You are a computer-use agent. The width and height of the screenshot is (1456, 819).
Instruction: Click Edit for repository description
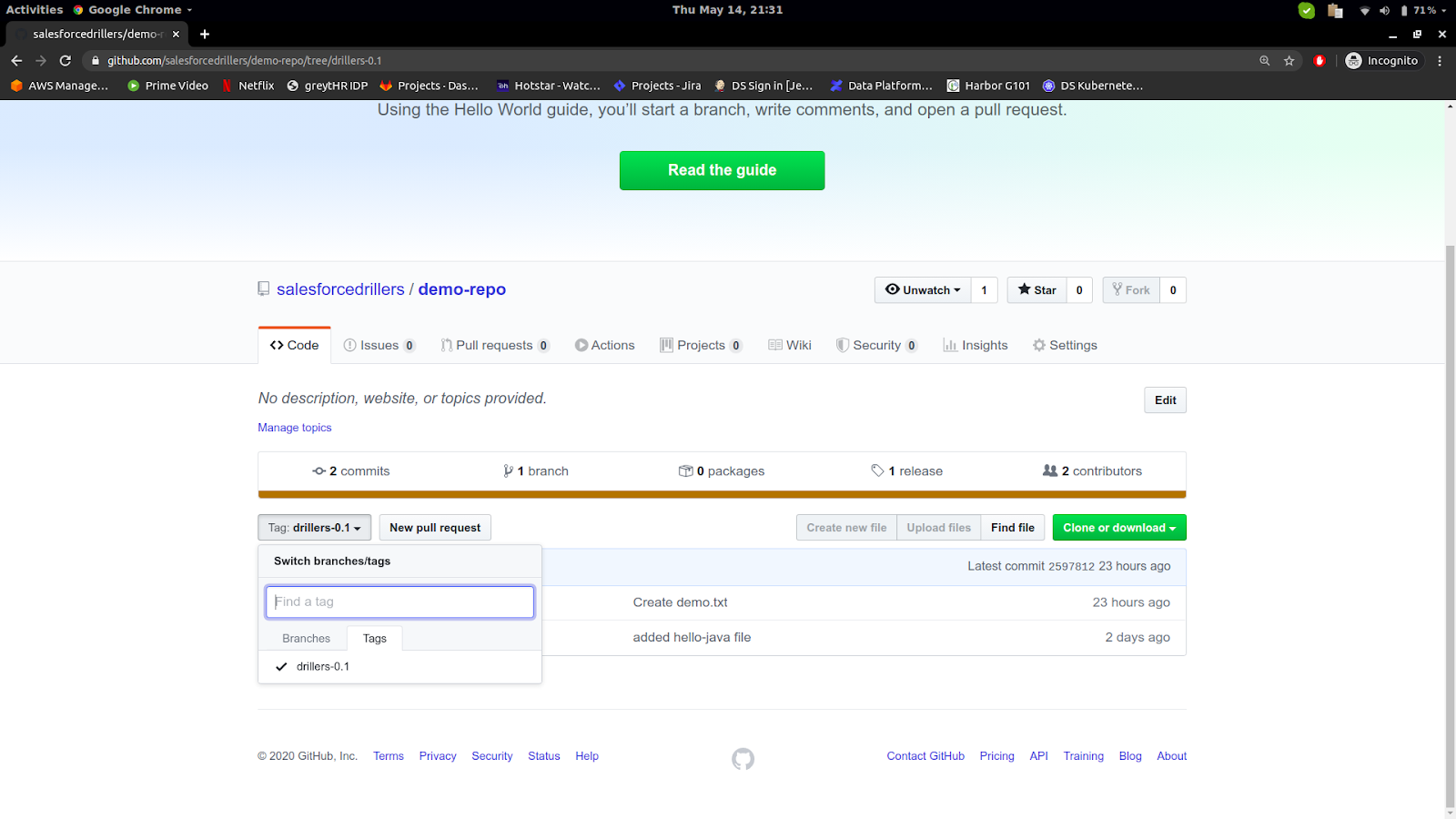tap(1165, 400)
